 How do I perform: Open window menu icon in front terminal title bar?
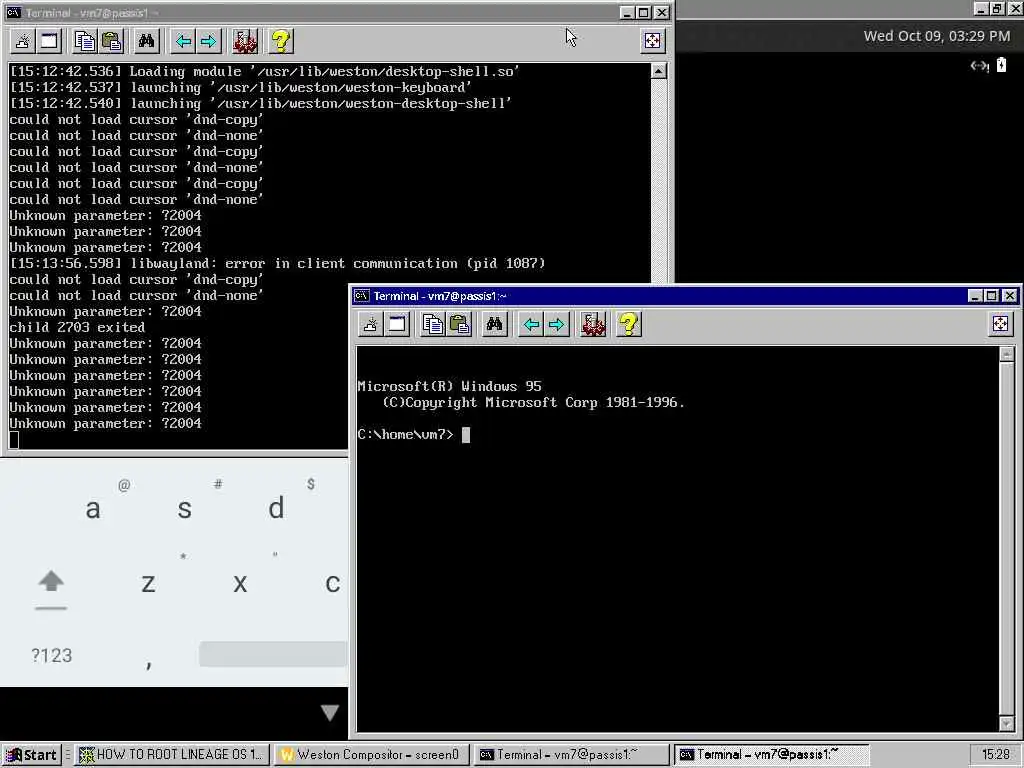pos(361,296)
